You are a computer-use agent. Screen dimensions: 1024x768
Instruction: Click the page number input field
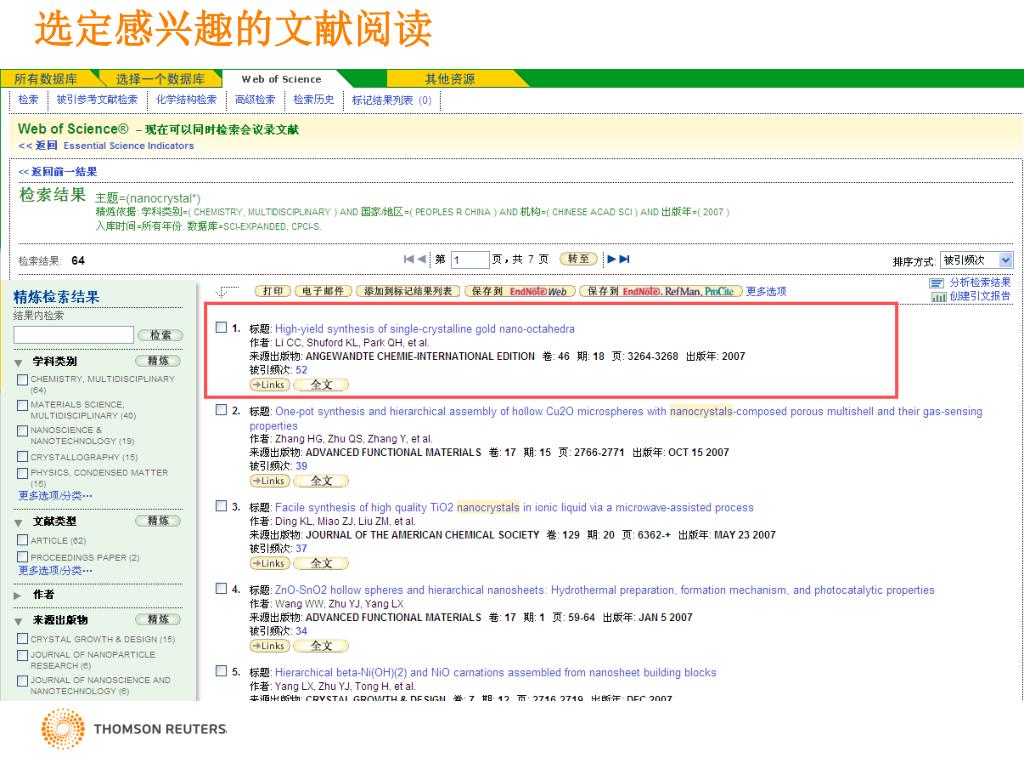[x=469, y=260]
